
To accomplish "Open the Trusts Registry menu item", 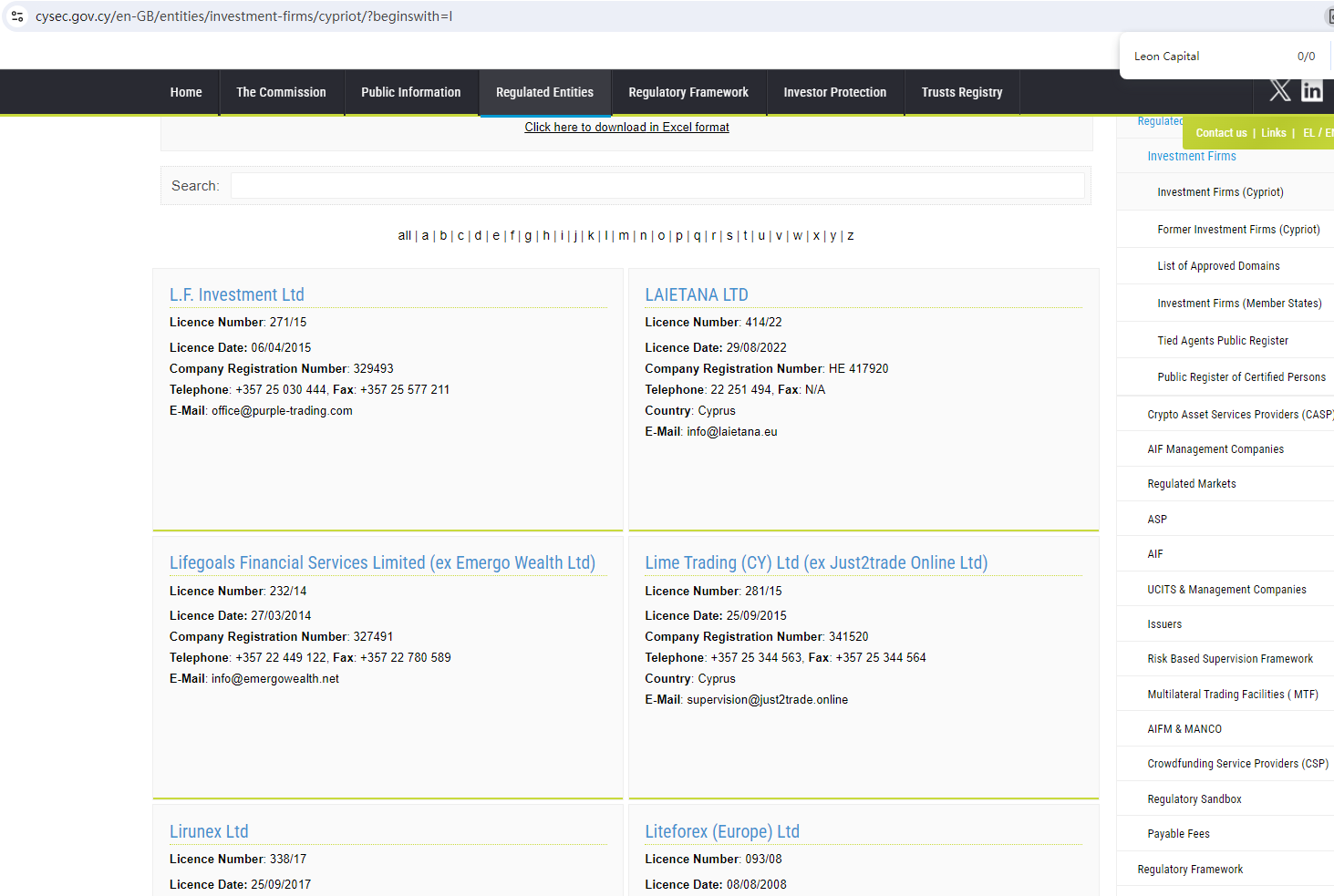I will [x=961, y=92].
